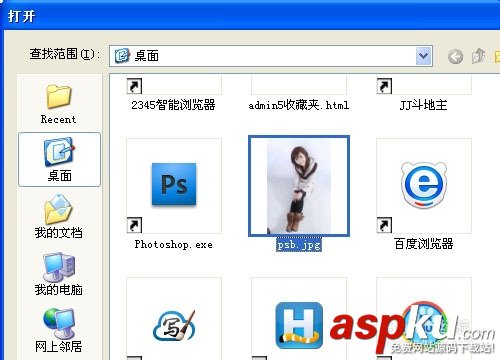500x360 pixels.
Task: Click the Photoshop.exe file name label
Action: (x=173, y=244)
